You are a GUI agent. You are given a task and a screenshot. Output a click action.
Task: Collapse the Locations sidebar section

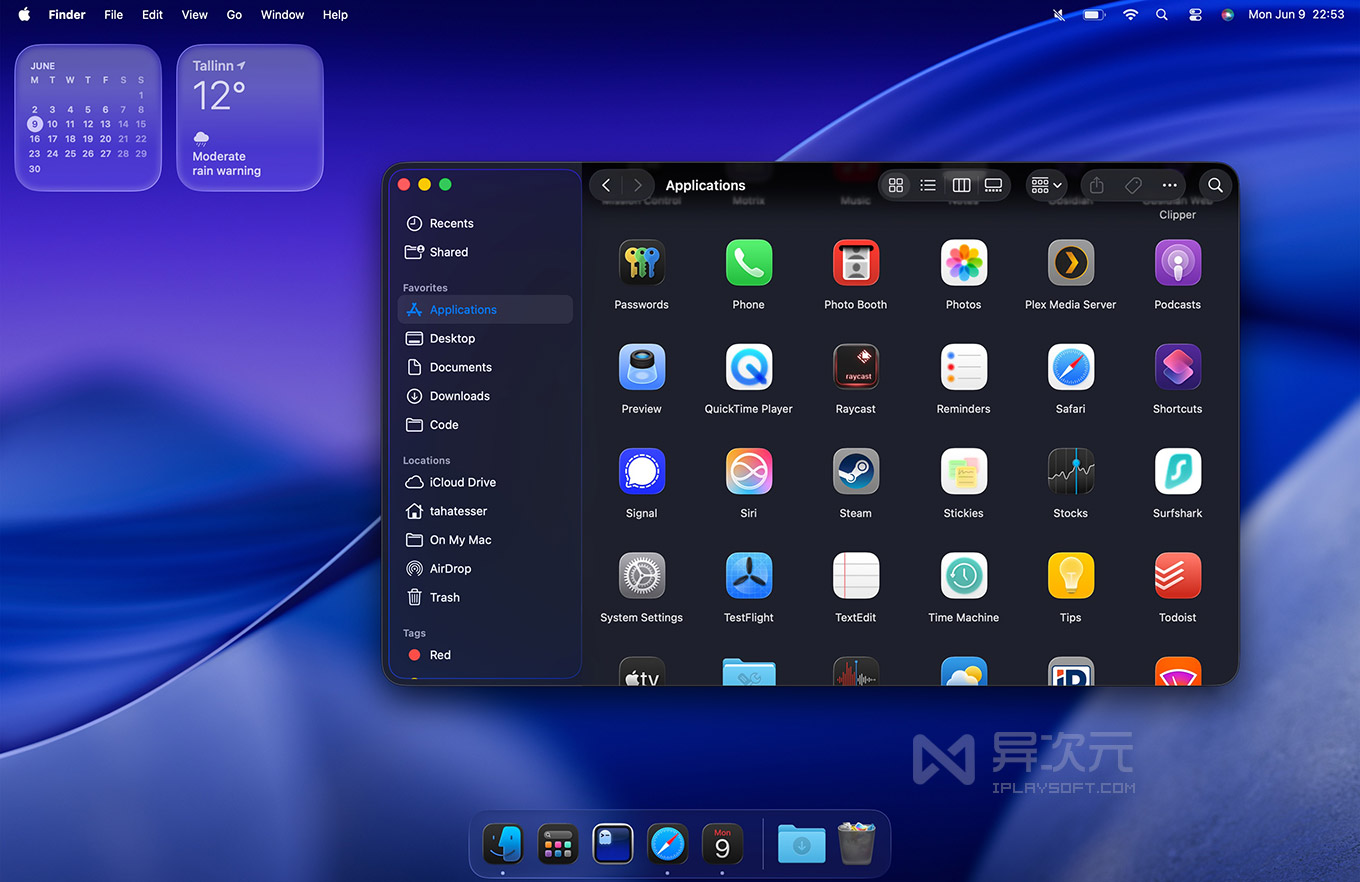pyautogui.click(x=426, y=460)
